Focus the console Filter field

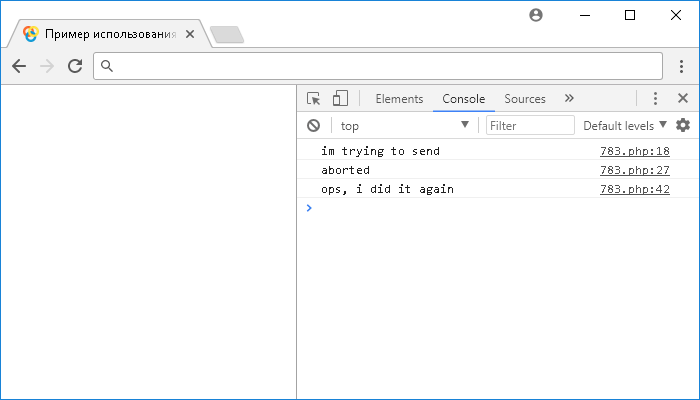point(530,125)
